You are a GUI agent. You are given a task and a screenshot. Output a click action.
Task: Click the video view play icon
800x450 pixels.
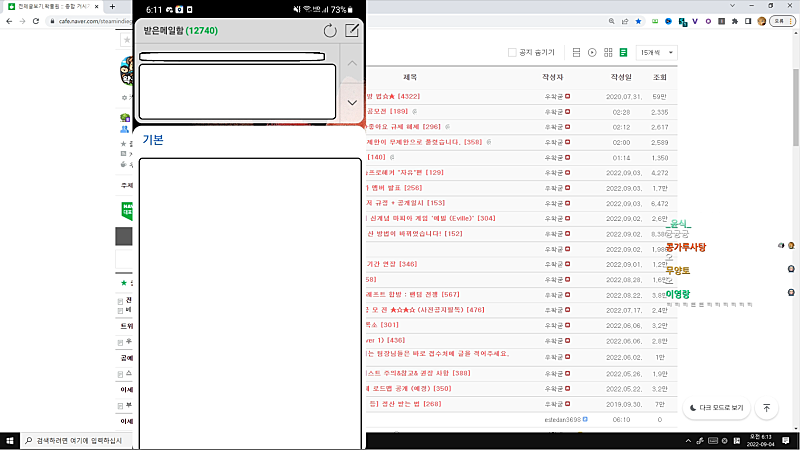592,52
